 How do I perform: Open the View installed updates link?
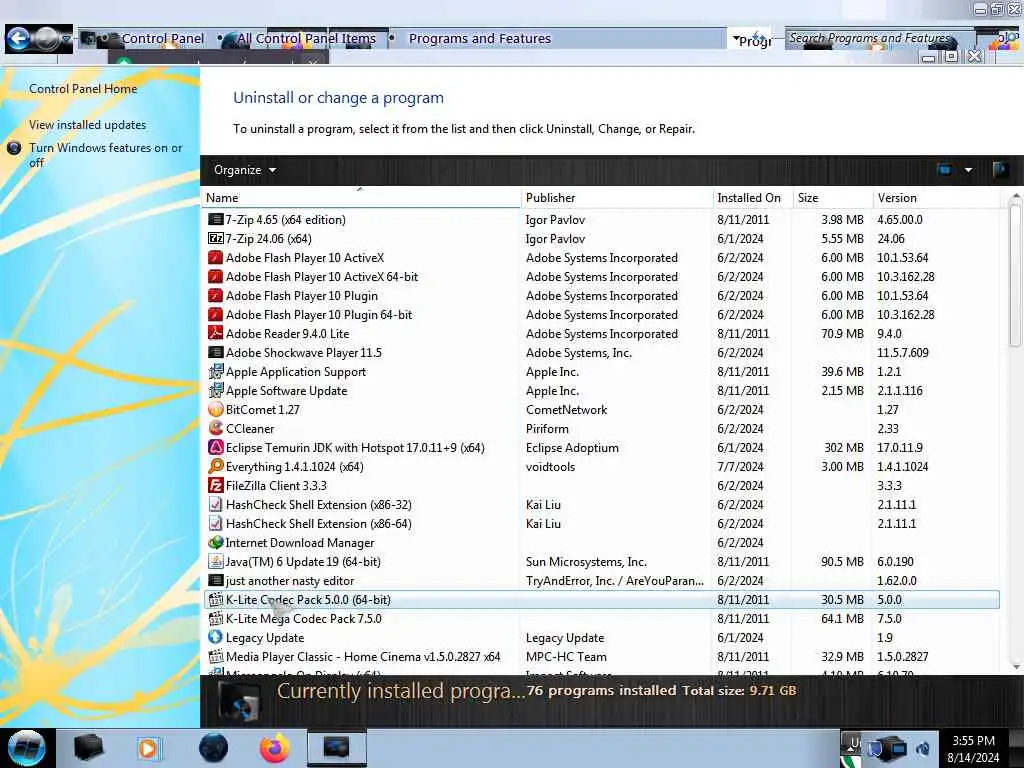pyautogui.click(x=88, y=124)
